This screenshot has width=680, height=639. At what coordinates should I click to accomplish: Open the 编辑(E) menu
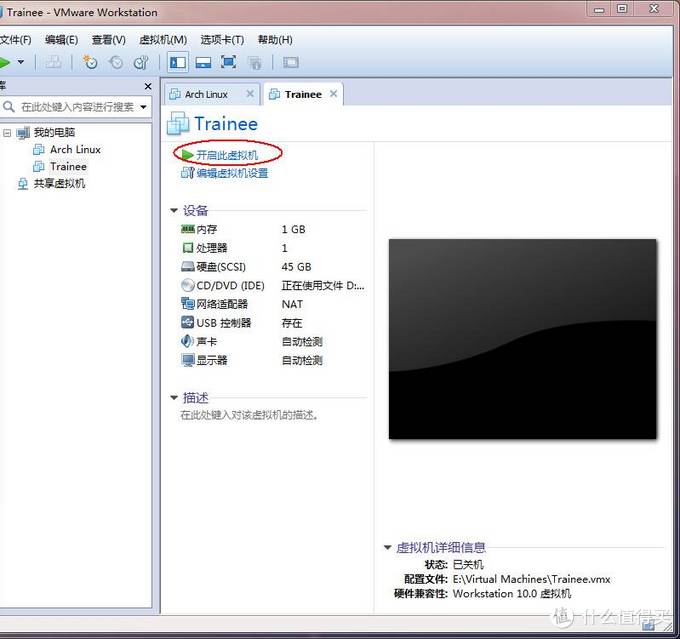point(62,40)
